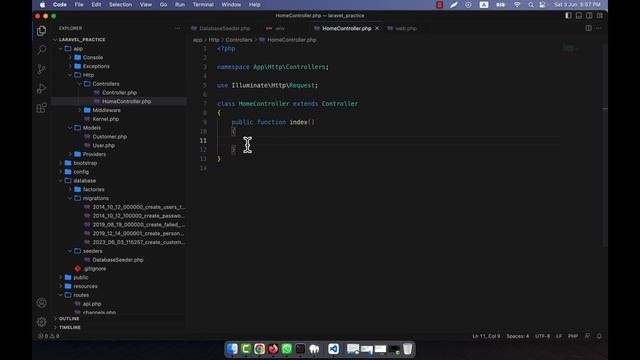Open DatabaseSeeder.php in the explorer tree

tap(118, 260)
